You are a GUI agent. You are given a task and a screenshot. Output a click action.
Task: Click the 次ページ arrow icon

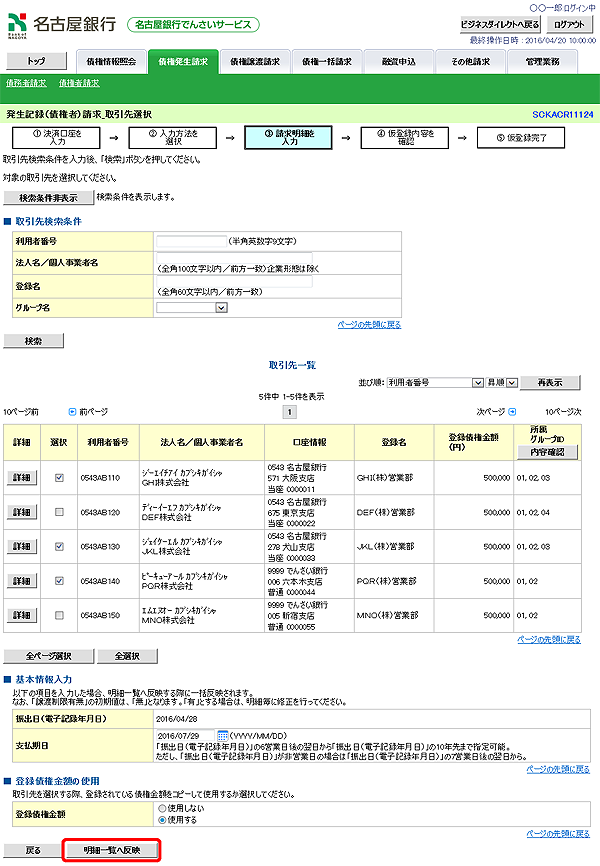tap(512, 411)
